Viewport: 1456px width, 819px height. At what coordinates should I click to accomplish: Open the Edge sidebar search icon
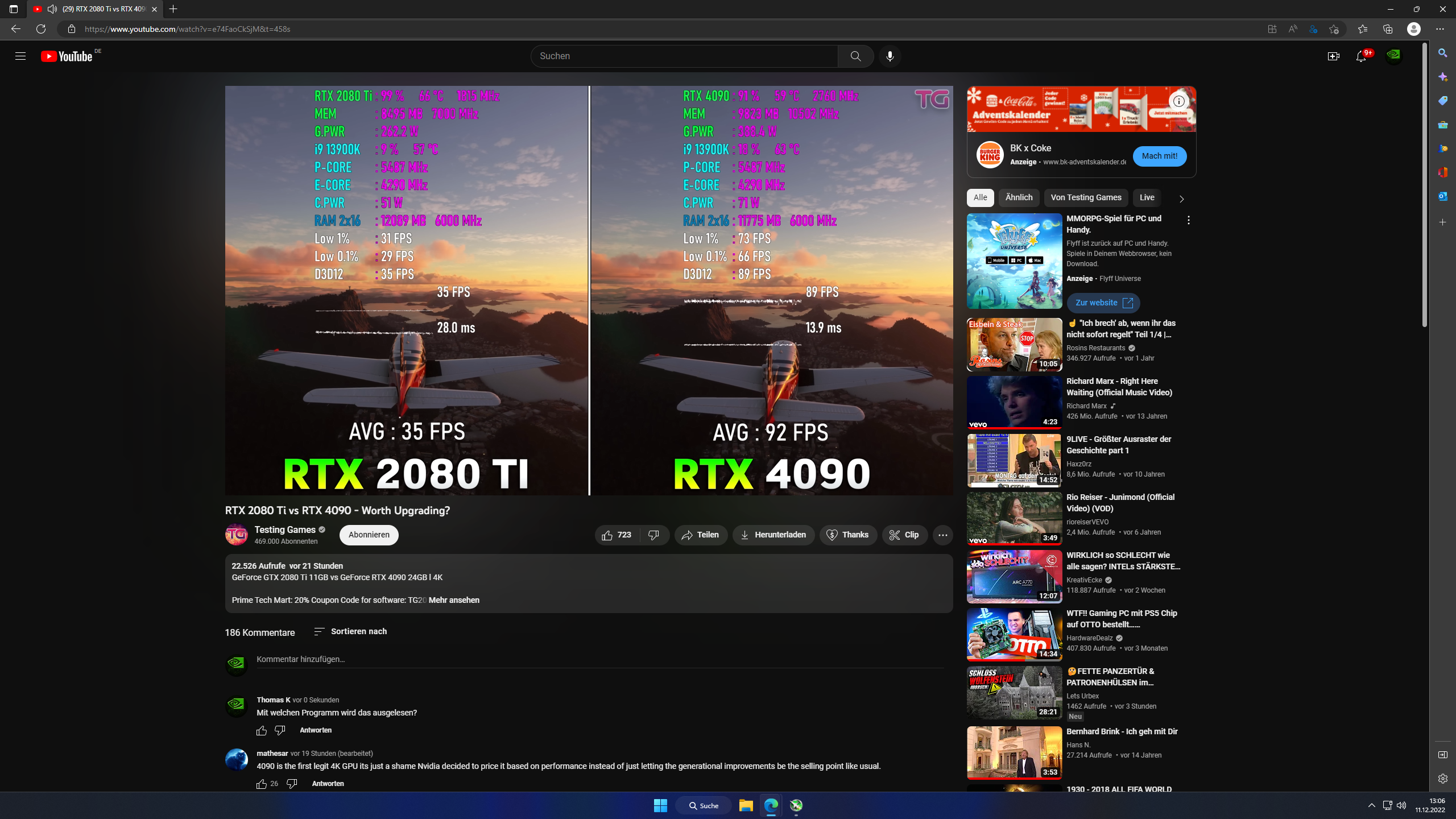[x=1443, y=53]
